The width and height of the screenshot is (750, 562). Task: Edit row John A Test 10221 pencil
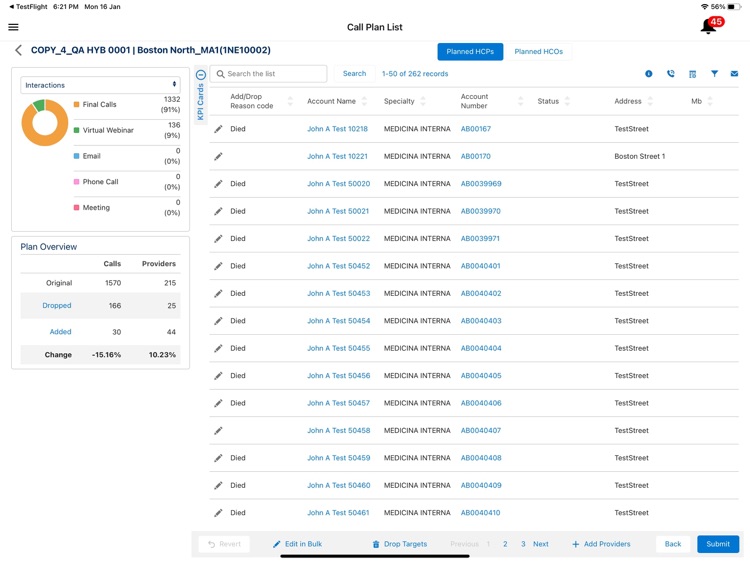pyautogui.click(x=218, y=156)
